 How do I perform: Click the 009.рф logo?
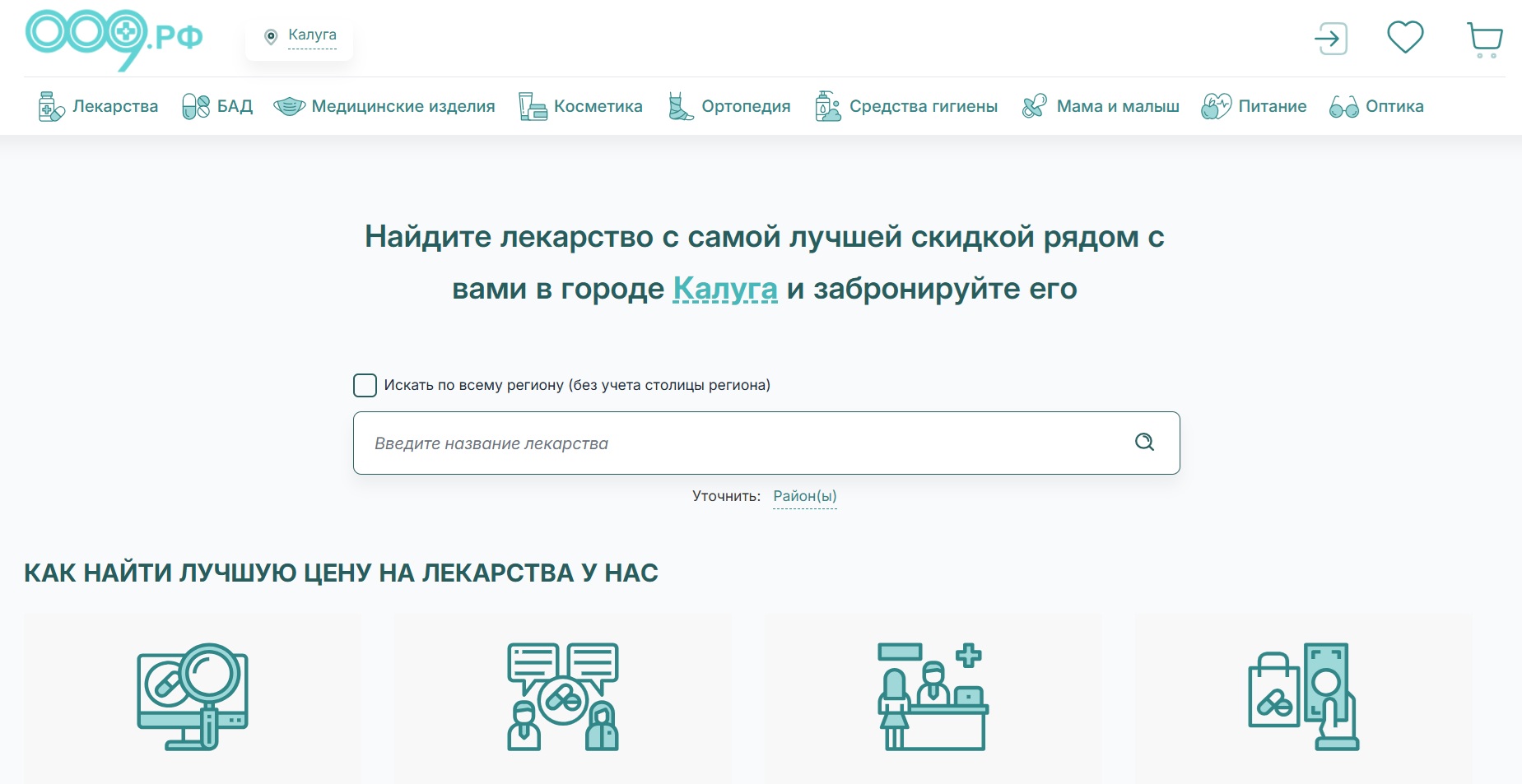tap(114, 39)
